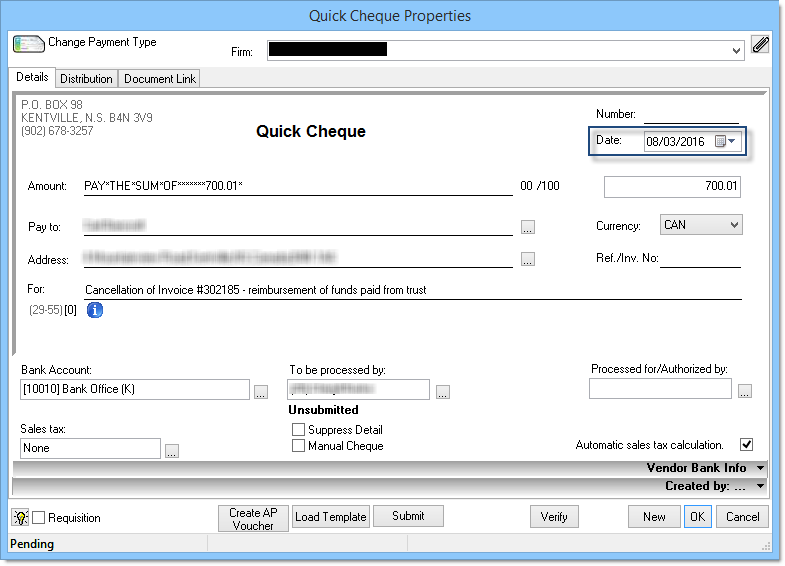Open the Firm dropdown list

(736, 51)
